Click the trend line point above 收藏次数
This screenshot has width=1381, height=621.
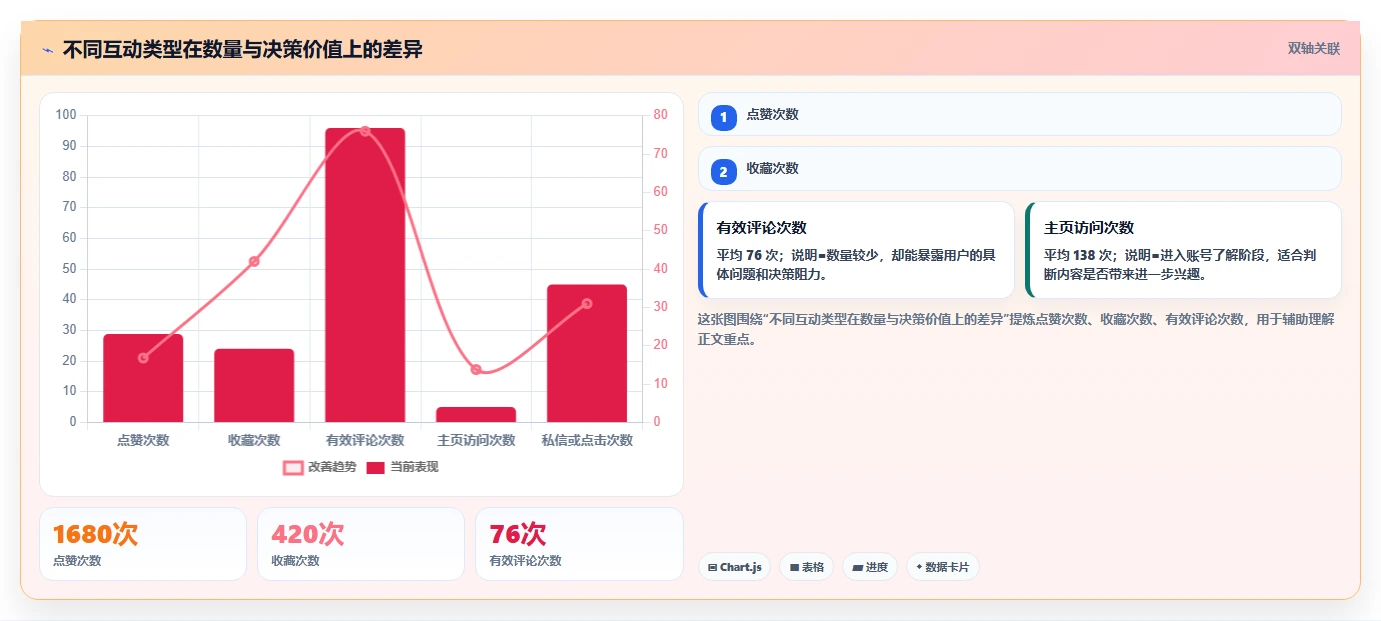pos(254,261)
